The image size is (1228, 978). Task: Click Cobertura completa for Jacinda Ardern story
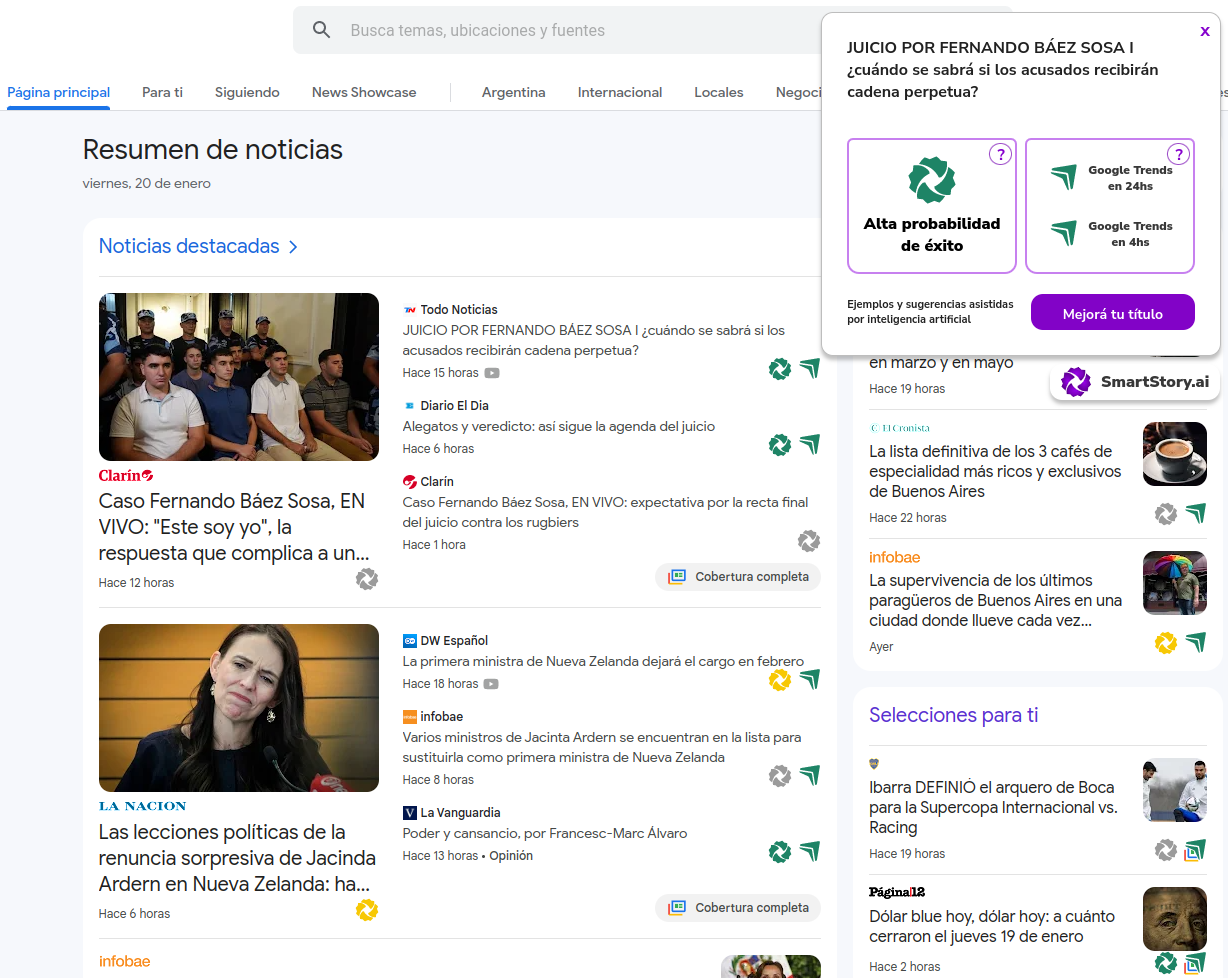click(738, 908)
